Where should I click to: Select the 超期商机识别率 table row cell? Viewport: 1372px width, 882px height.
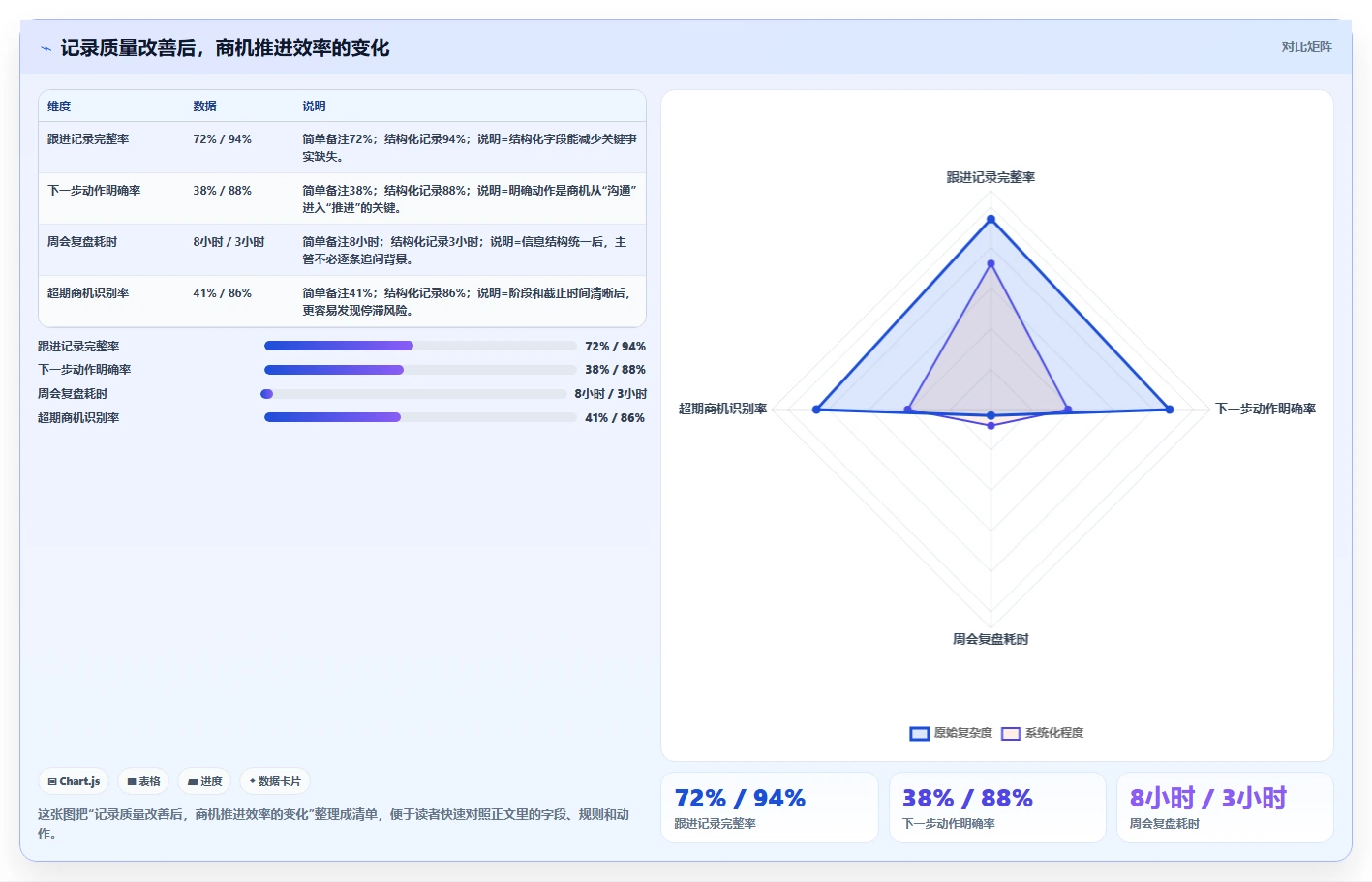[x=88, y=293]
